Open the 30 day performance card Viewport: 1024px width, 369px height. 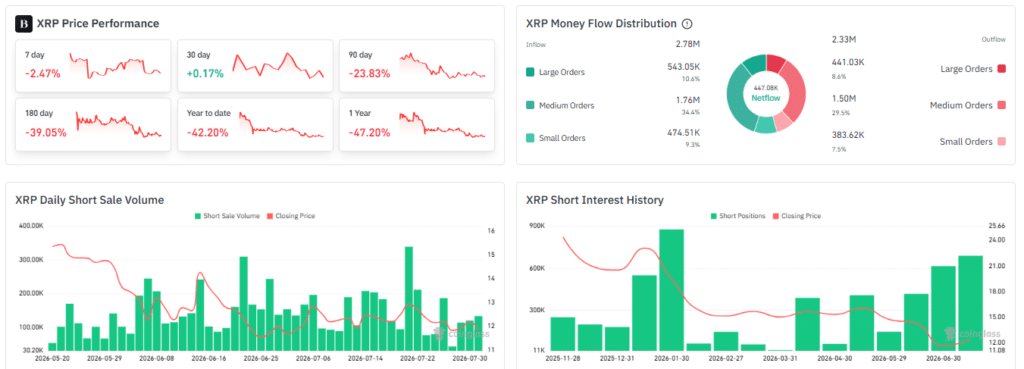[255, 65]
